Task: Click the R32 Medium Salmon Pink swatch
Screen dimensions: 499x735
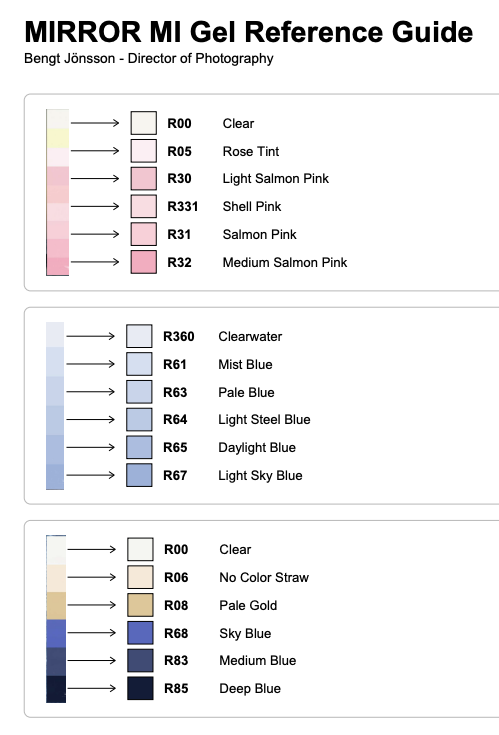Action: tap(143, 262)
